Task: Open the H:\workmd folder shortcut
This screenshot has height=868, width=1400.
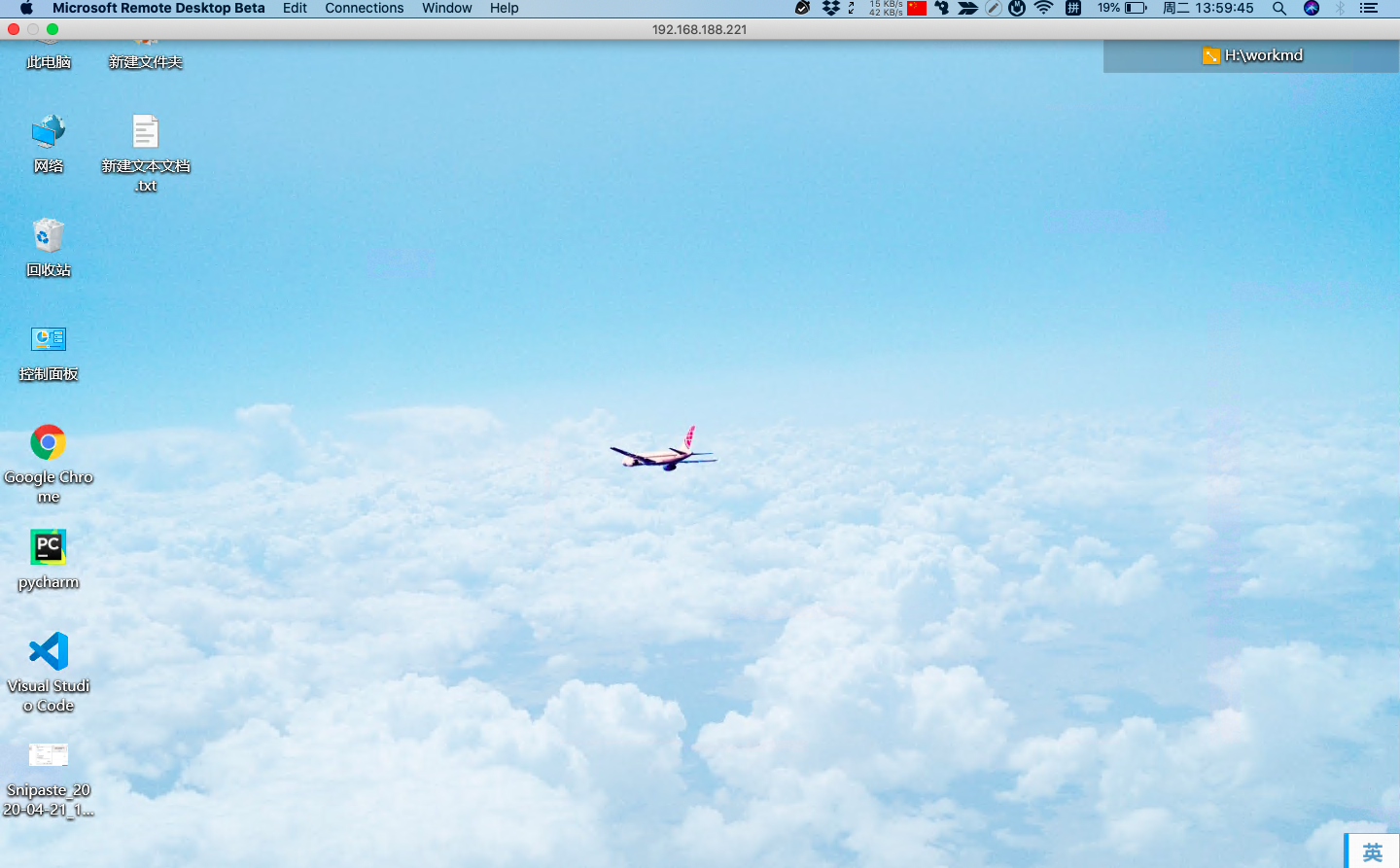Action: coord(1253,55)
